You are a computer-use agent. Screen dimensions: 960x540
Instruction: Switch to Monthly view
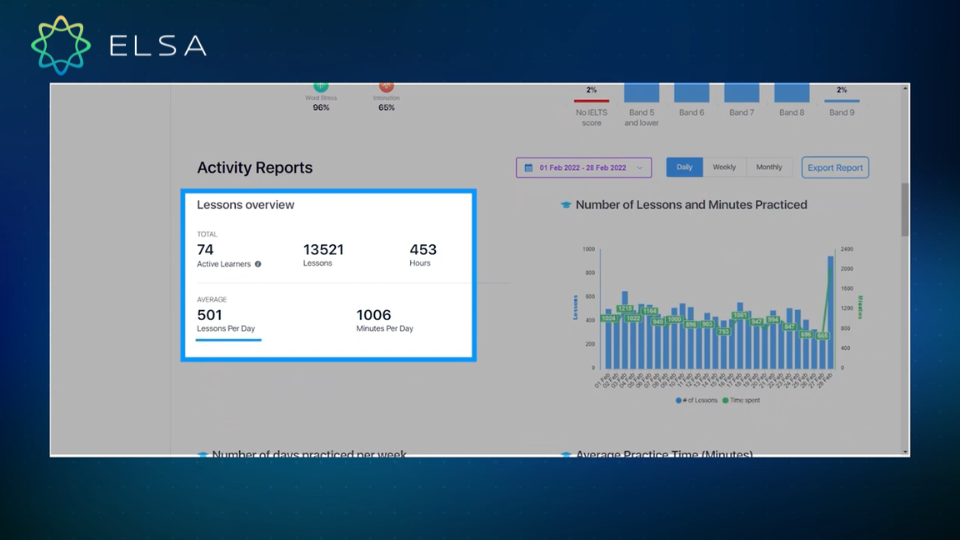tap(769, 167)
